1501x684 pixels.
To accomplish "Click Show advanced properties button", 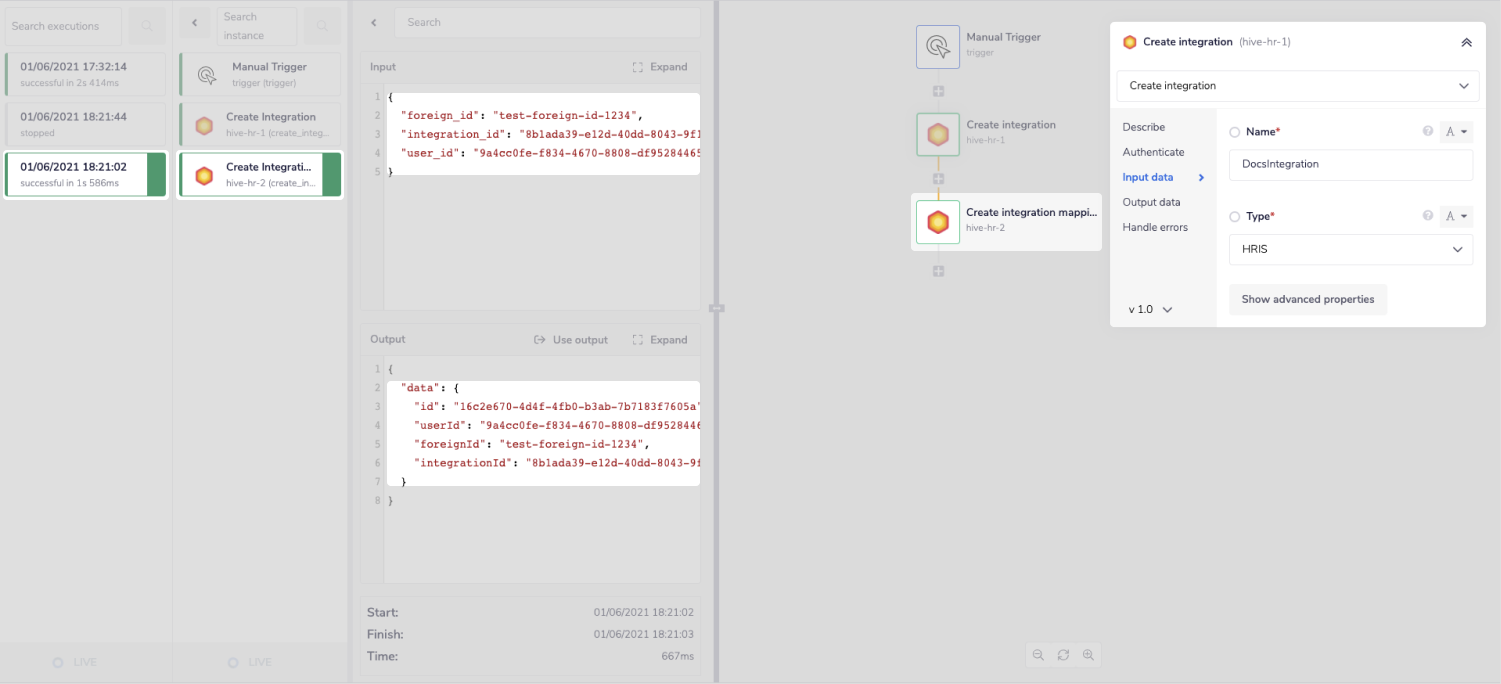I will click(x=1307, y=299).
